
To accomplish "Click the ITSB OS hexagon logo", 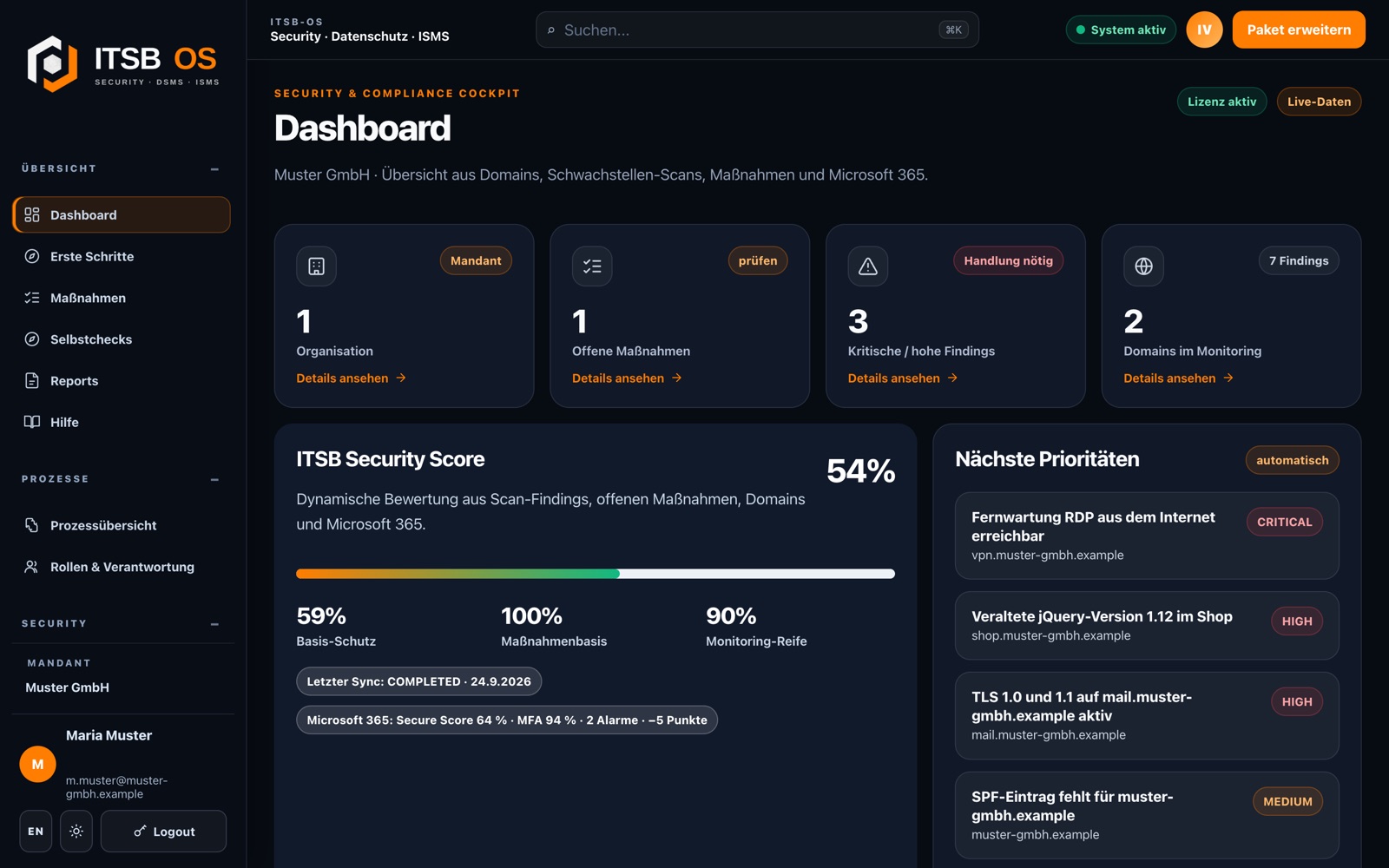I will tap(52, 63).
